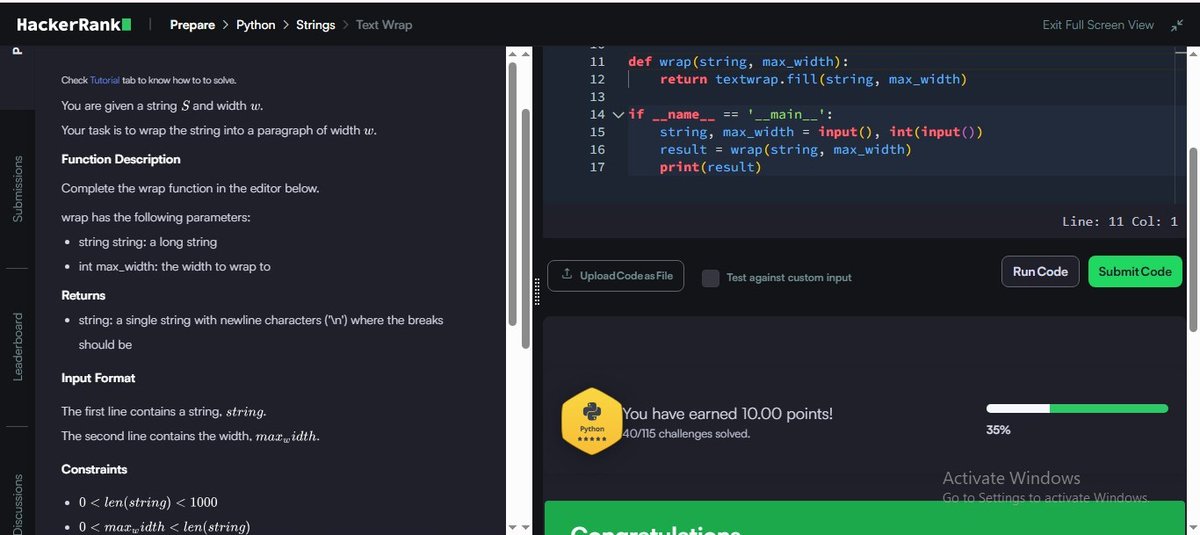
Task: Click the exit full screen collapse icon
Action: click(1176, 25)
